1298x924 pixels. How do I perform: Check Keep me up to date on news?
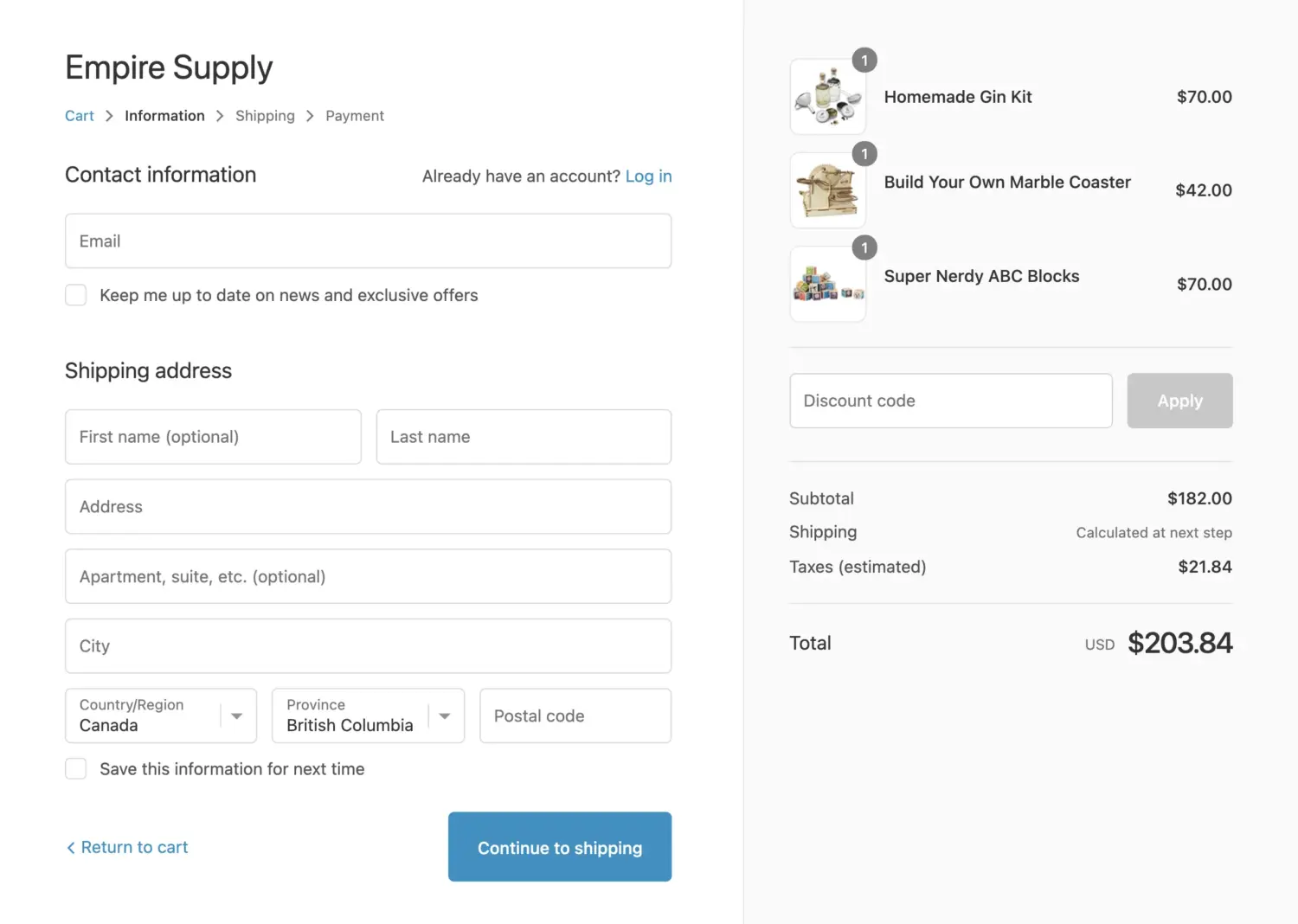coord(76,295)
